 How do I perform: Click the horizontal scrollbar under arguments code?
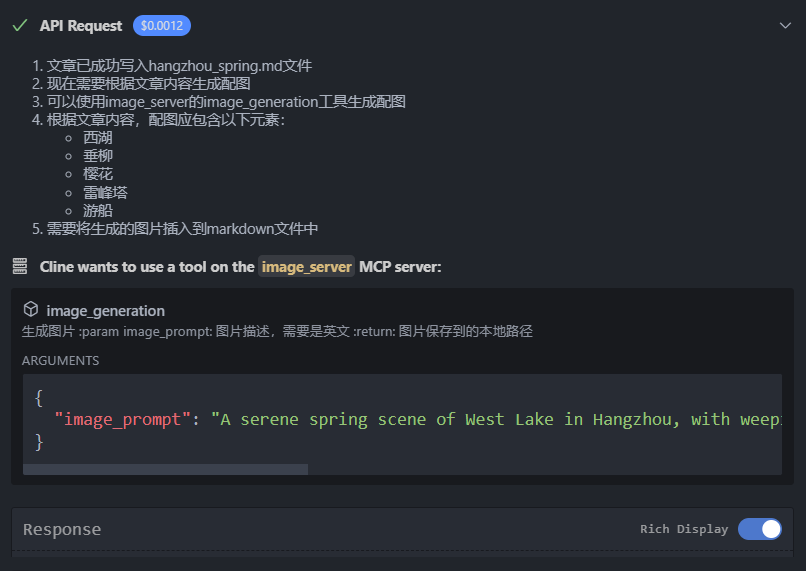tap(165, 468)
